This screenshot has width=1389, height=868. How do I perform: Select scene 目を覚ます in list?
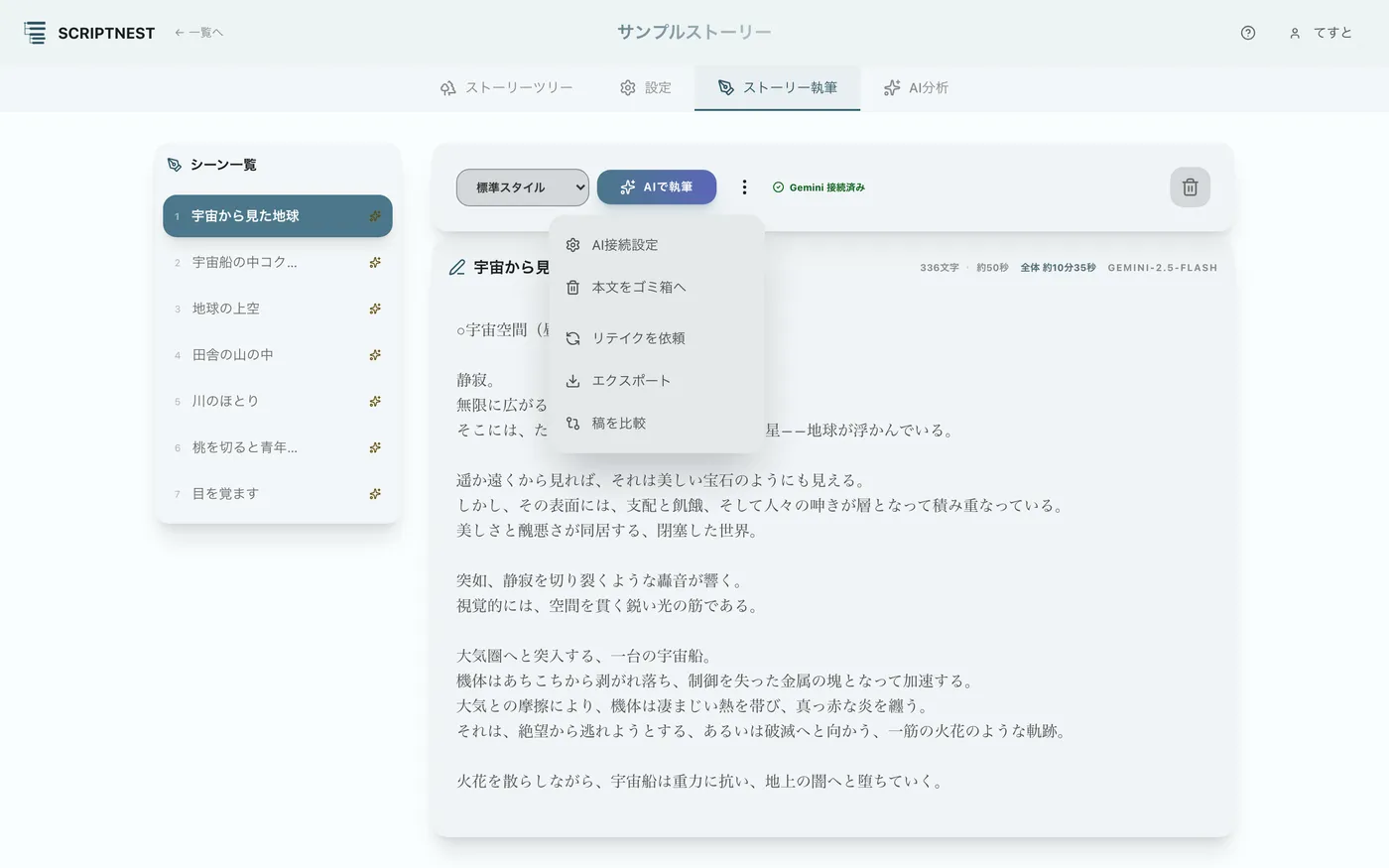[x=278, y=494]
